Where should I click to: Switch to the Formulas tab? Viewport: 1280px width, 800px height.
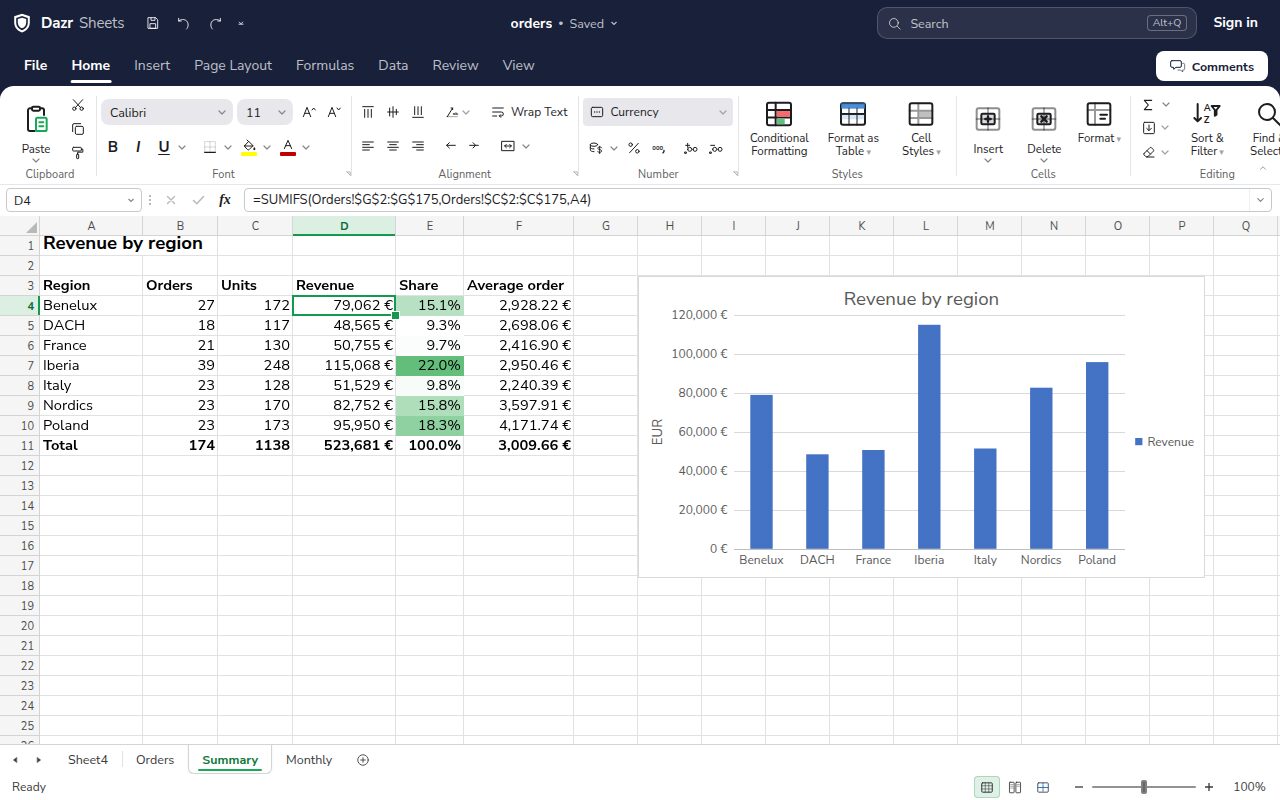tap(325, 65)
